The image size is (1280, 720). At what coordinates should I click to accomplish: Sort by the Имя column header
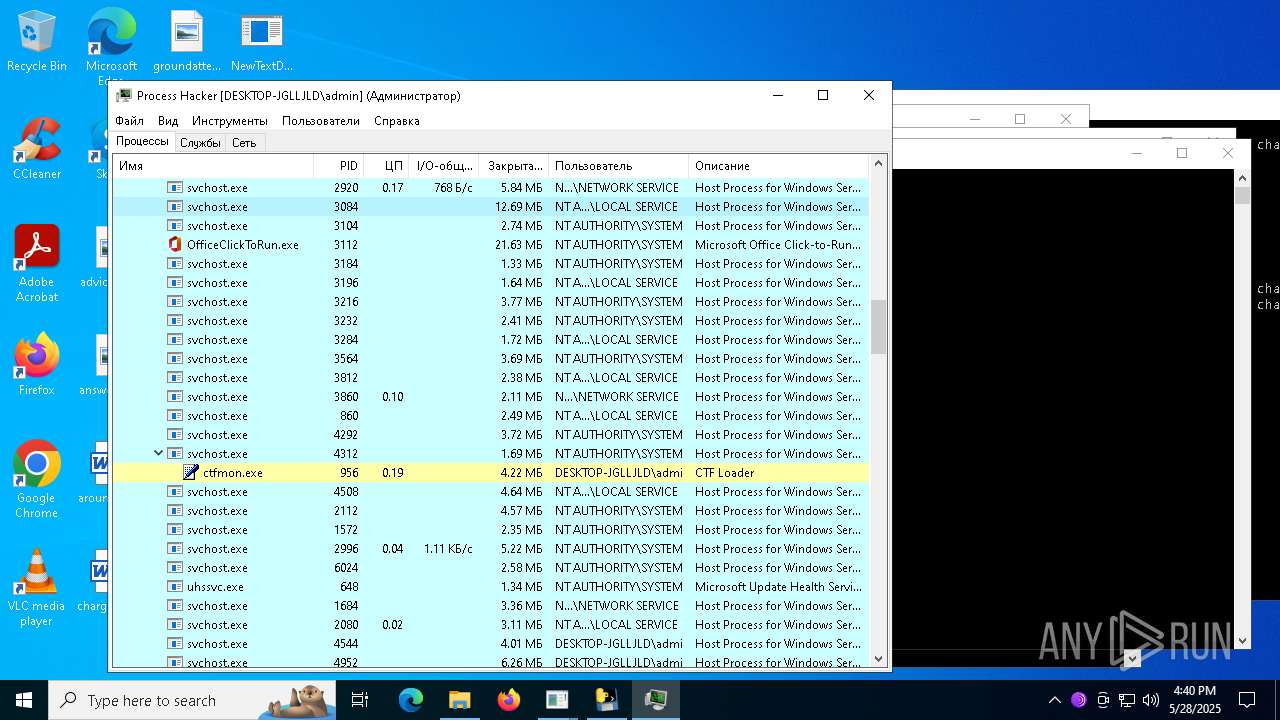coord(213,166)
